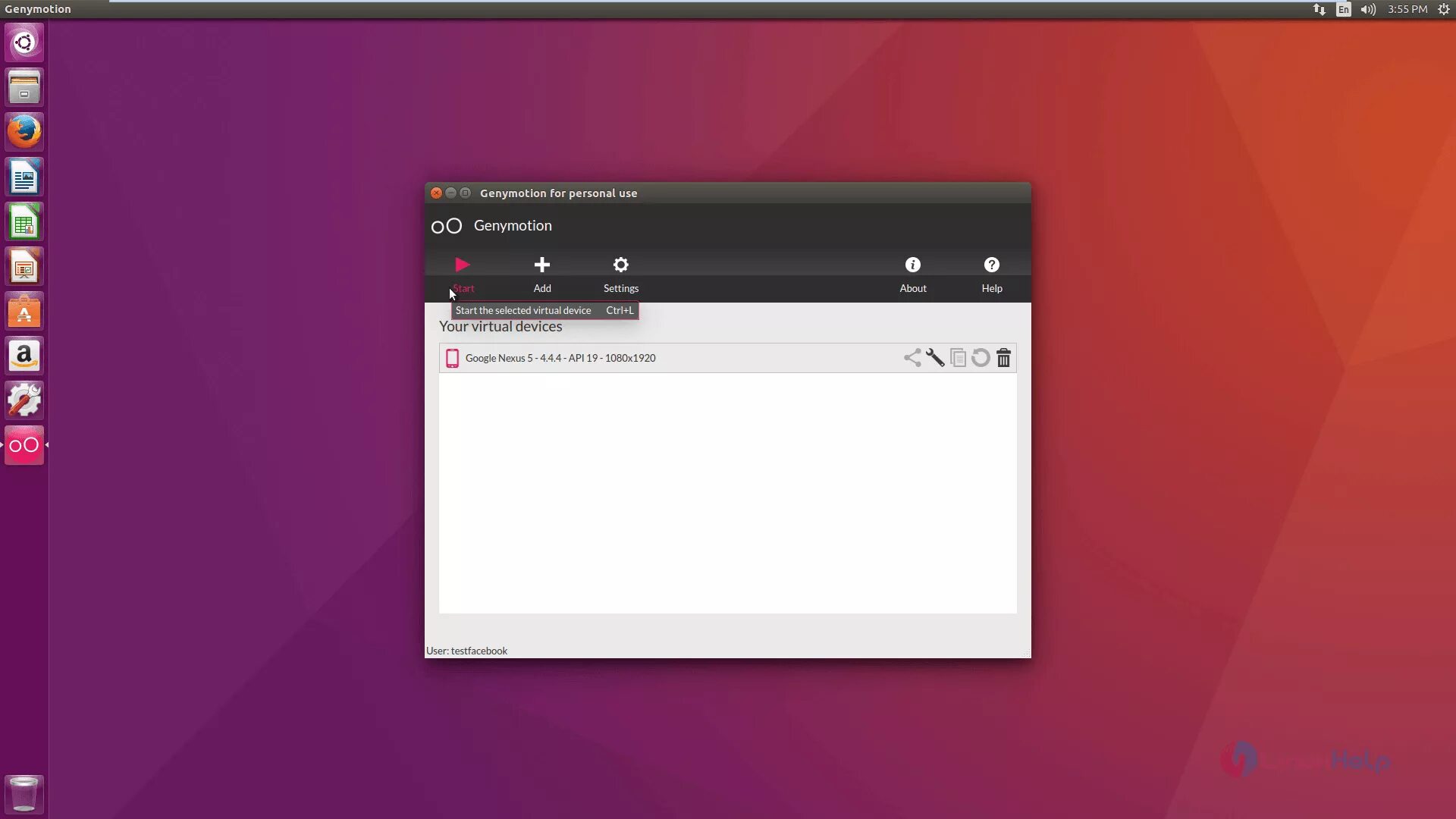This screenshot has height=819, width=1456.
Task: Click Your virtual devices heading
Action: [500, 327]
